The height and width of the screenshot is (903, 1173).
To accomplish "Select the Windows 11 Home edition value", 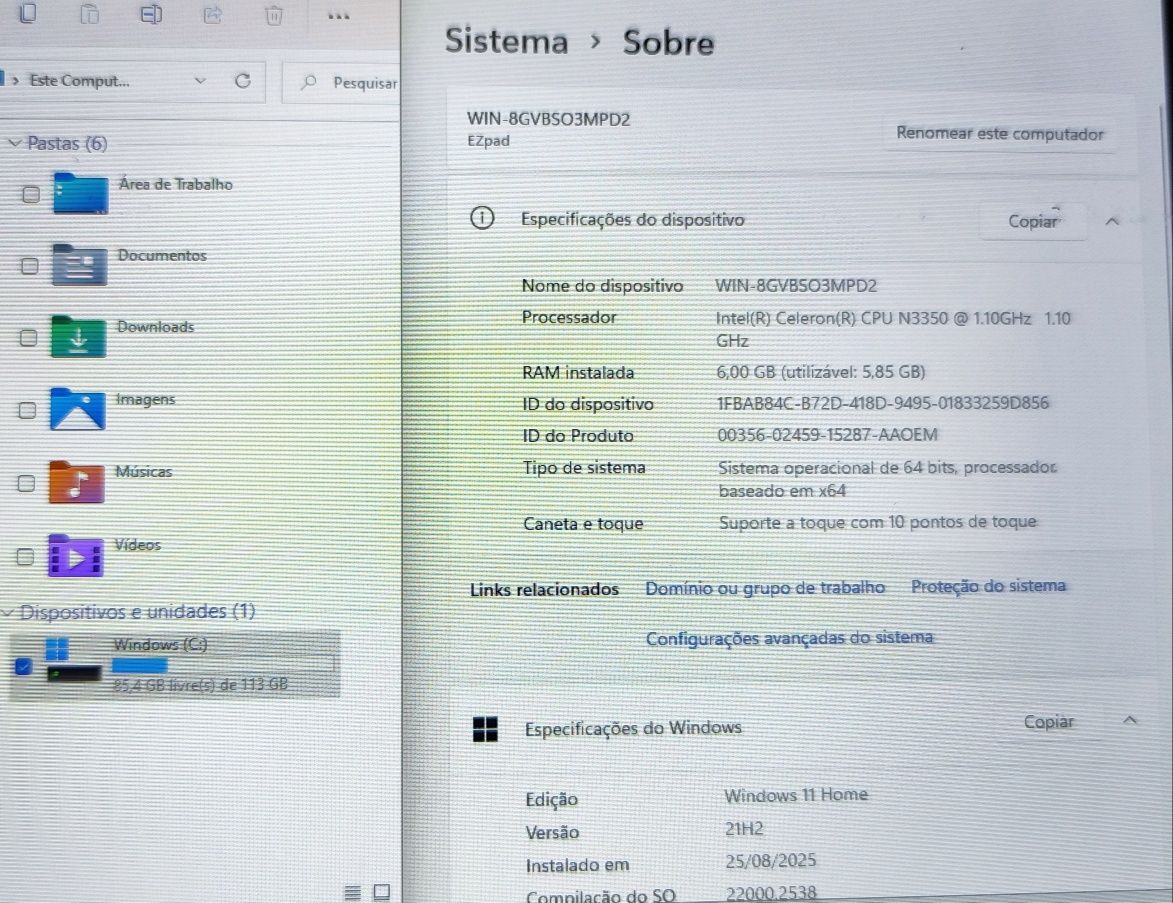I will pyautogui.click(x=796, y=795).
